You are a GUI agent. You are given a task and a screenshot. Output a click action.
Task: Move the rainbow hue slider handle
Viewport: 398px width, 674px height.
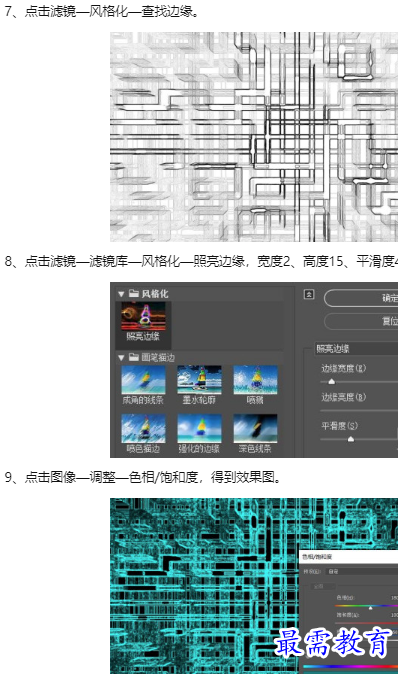(370, 607)
